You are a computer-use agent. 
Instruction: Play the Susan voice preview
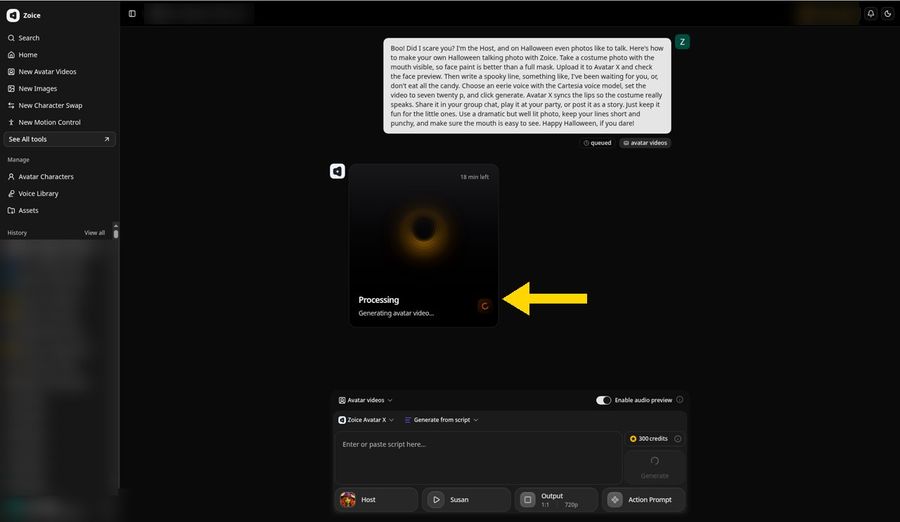pos(436,500)
